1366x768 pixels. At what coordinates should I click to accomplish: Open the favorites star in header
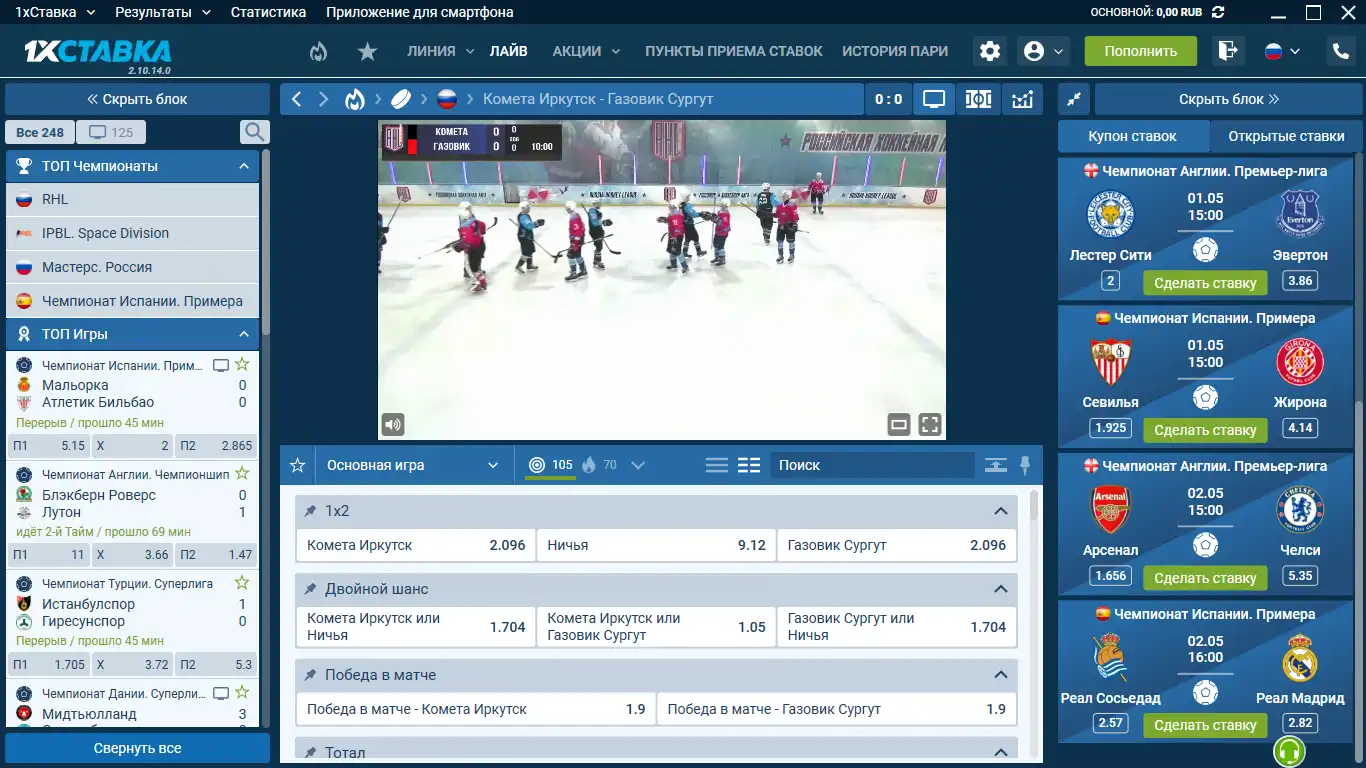click(367, 51)
